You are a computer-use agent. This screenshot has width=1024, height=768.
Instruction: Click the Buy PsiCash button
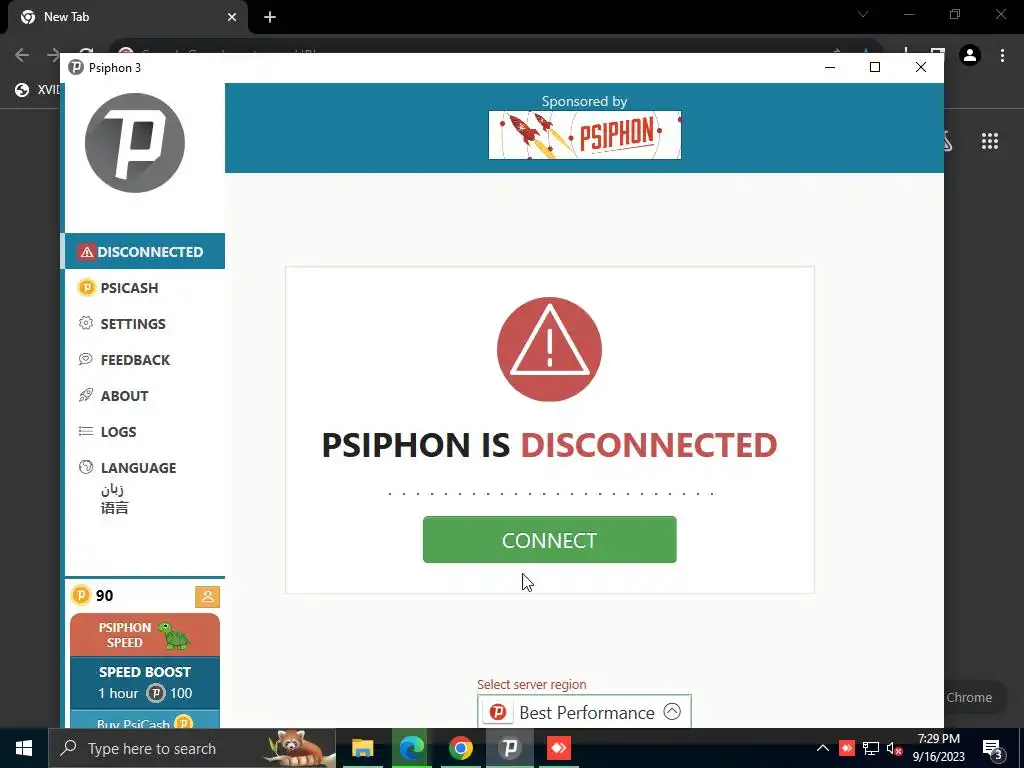145,720
